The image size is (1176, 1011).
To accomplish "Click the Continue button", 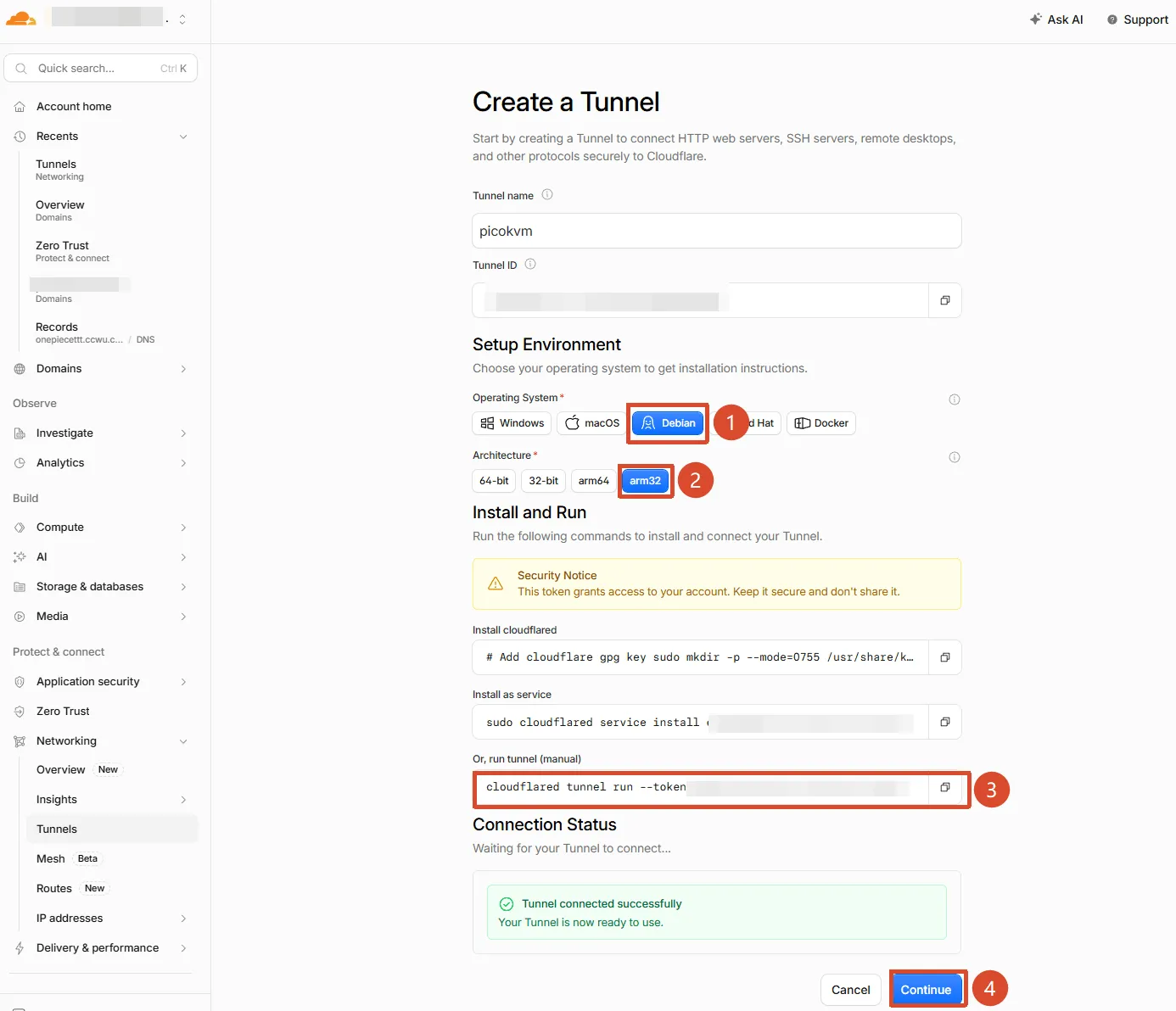I will click(x=926, y=990).
